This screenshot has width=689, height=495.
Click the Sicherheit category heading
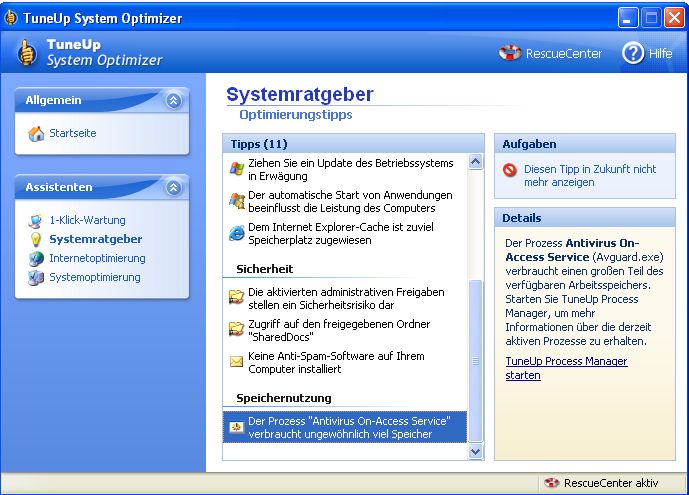264,269
